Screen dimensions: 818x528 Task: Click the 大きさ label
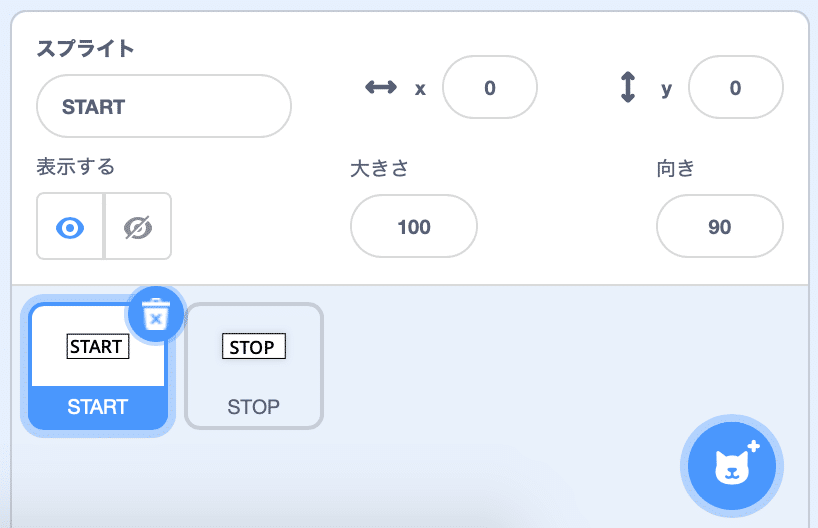point(379,169)
